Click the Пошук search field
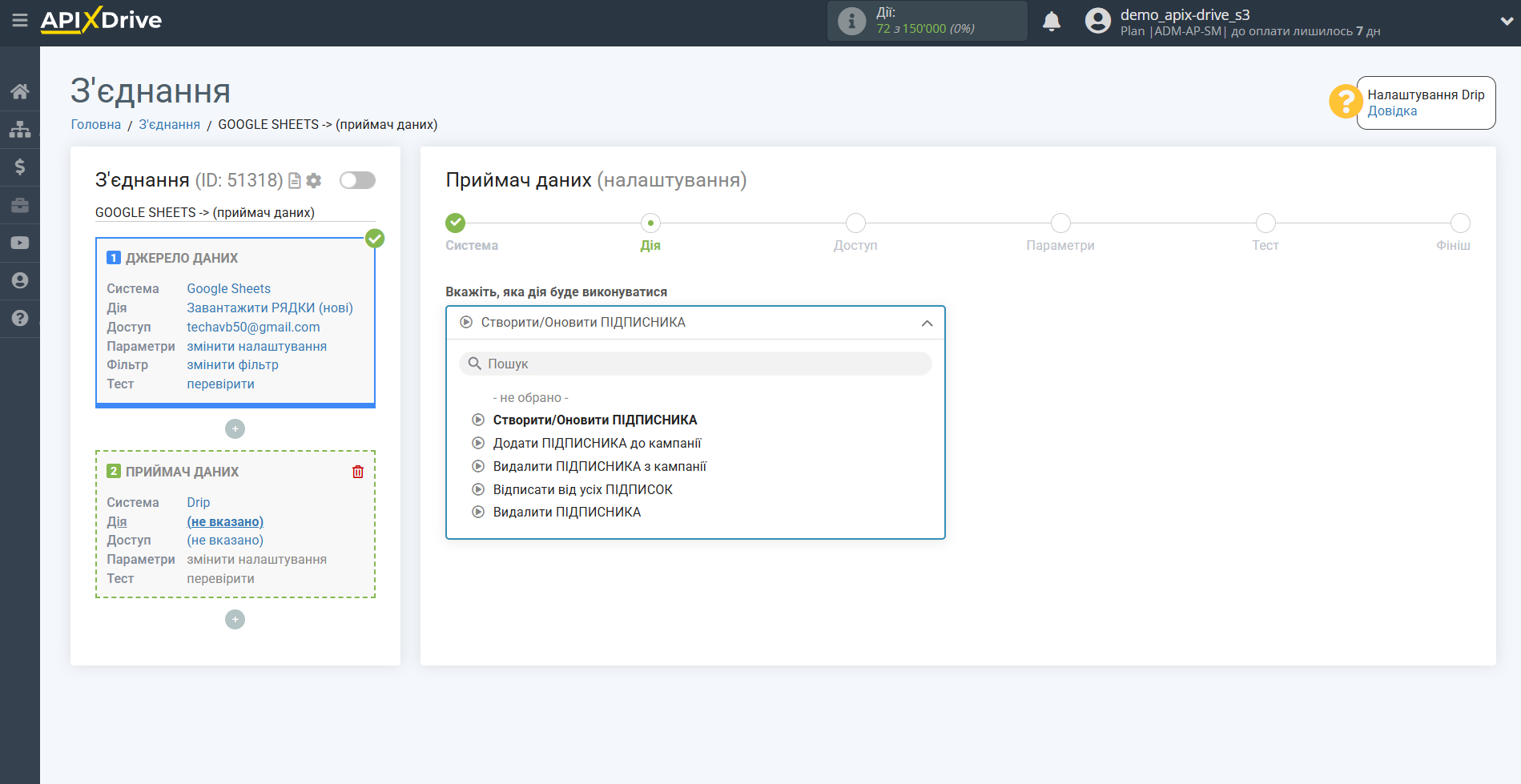 pos(695,364)
